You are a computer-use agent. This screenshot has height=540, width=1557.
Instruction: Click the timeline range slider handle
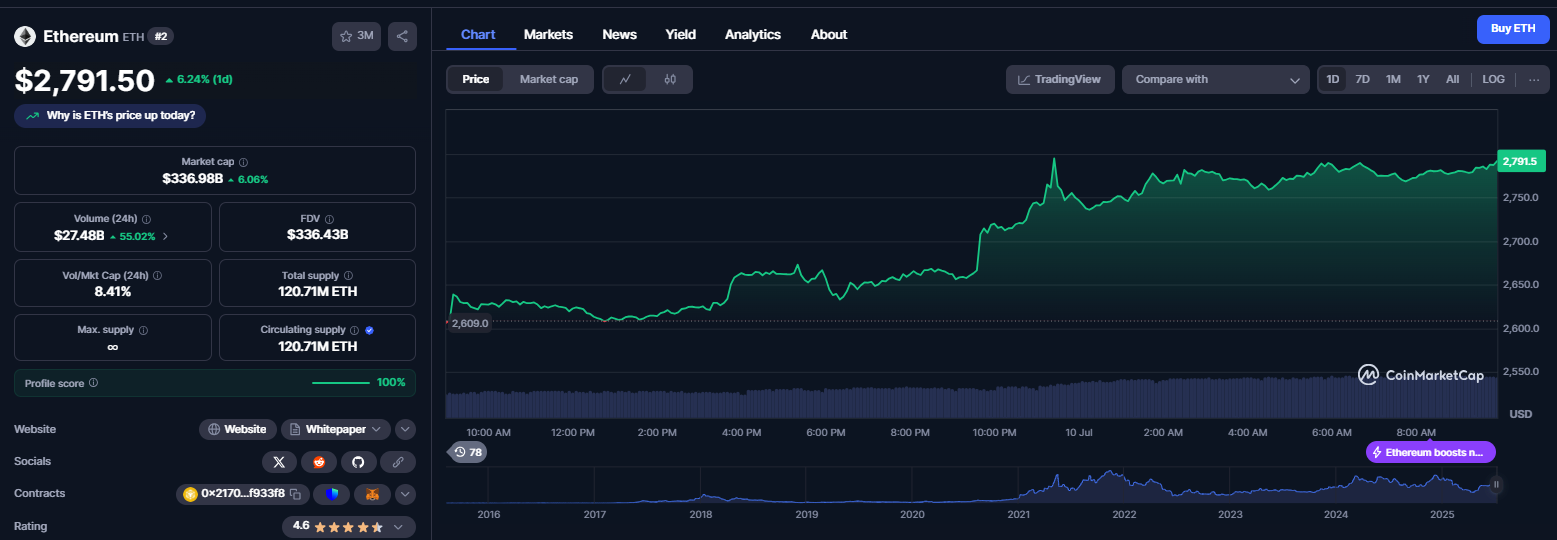coord(1497,484)
